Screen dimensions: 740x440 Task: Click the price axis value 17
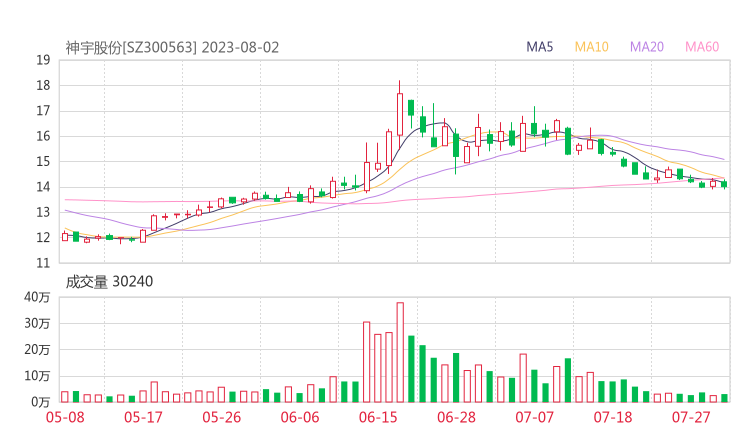[x=43, y=111]
